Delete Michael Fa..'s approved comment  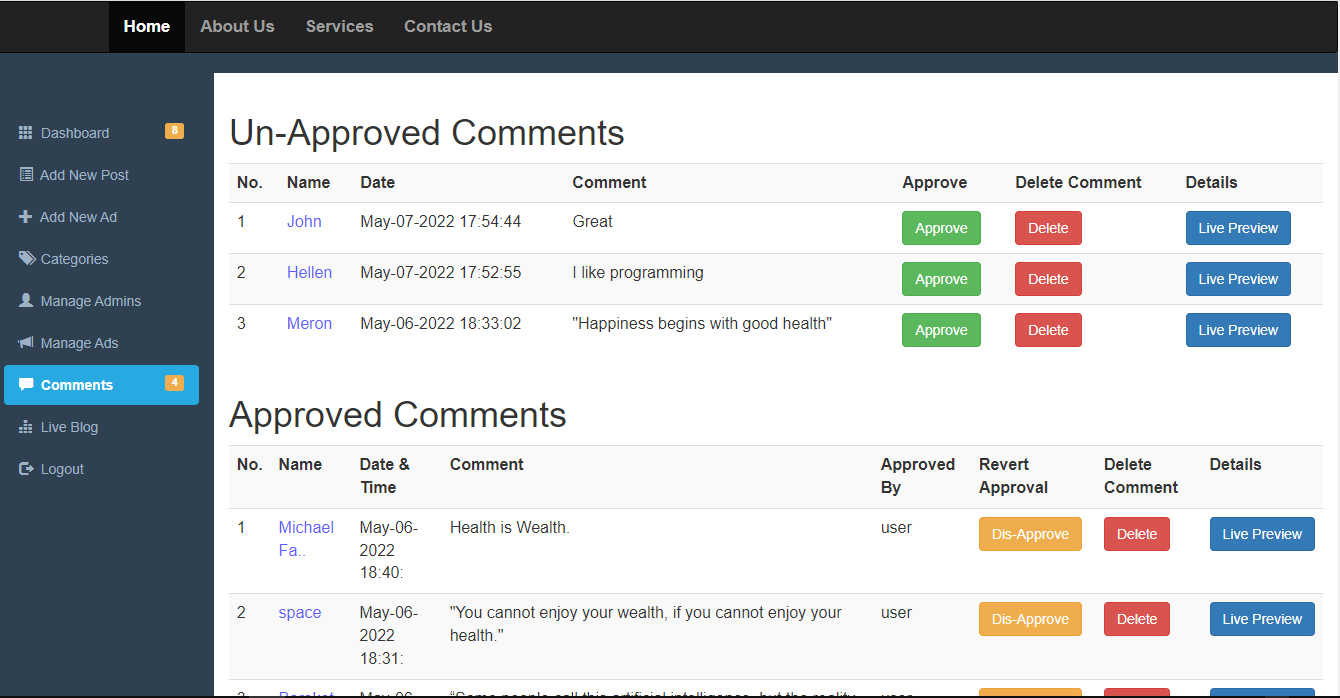click(x=1137, y=534)
